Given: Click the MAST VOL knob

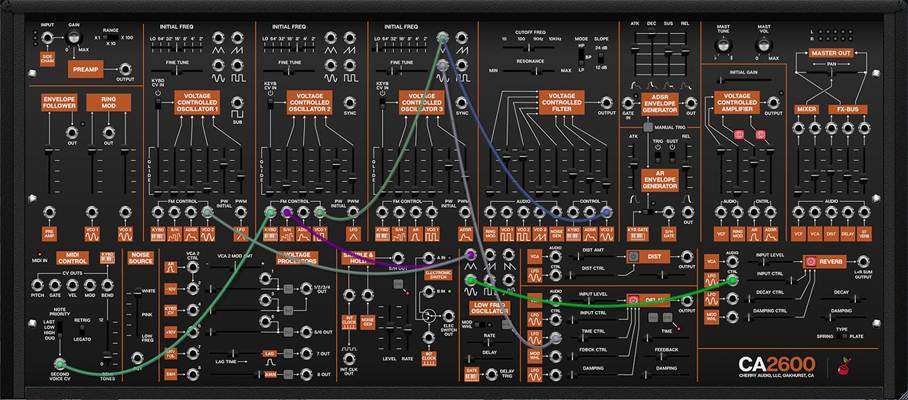Looking at the screenshot, I should 764,45.
